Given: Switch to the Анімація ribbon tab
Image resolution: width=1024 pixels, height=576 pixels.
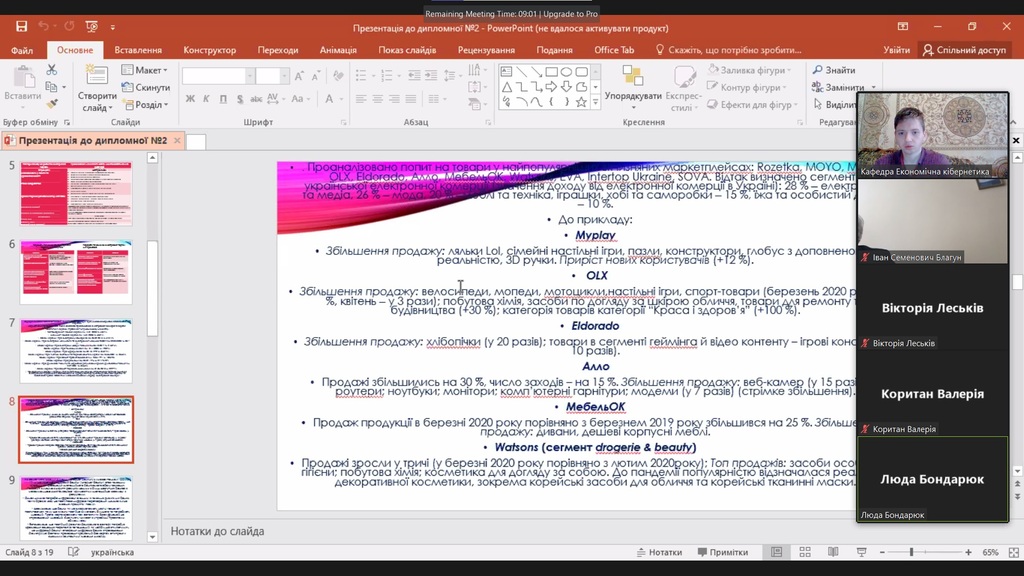Looking at the screenshot, I should pos(338,50).
